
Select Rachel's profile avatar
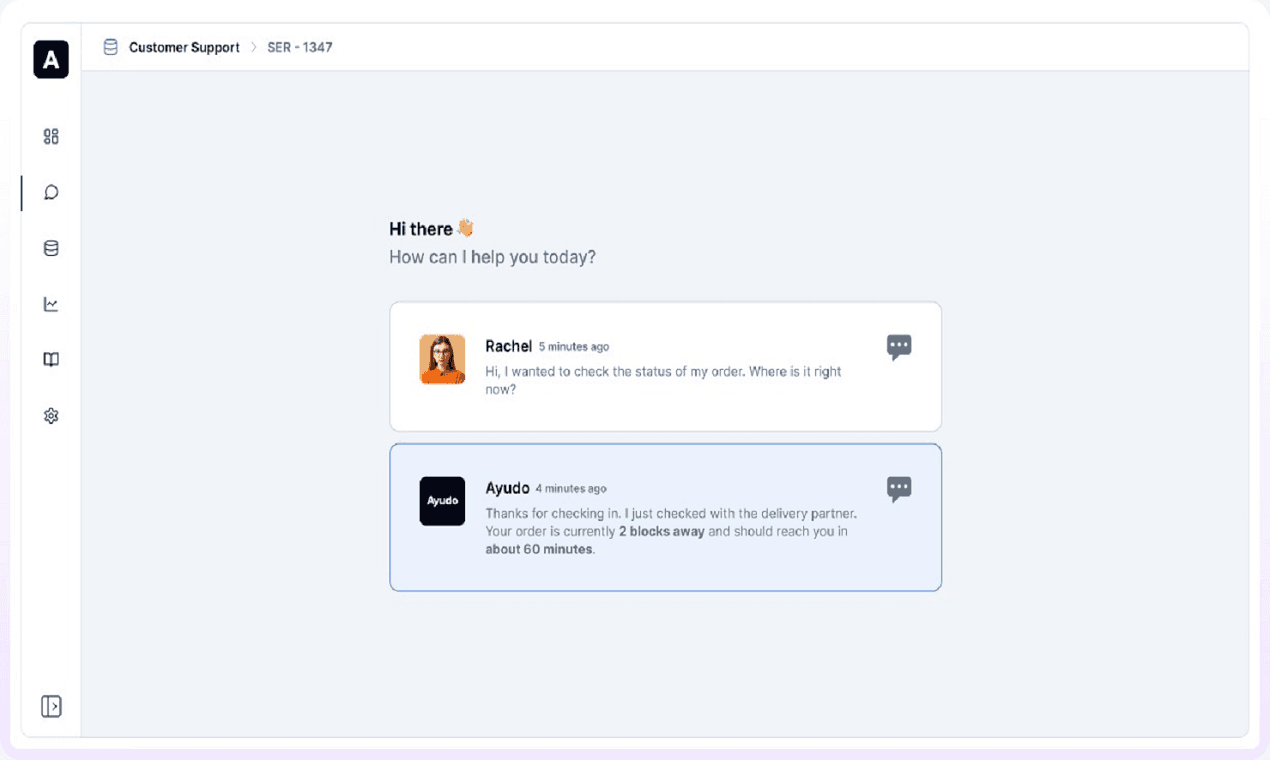442,360
